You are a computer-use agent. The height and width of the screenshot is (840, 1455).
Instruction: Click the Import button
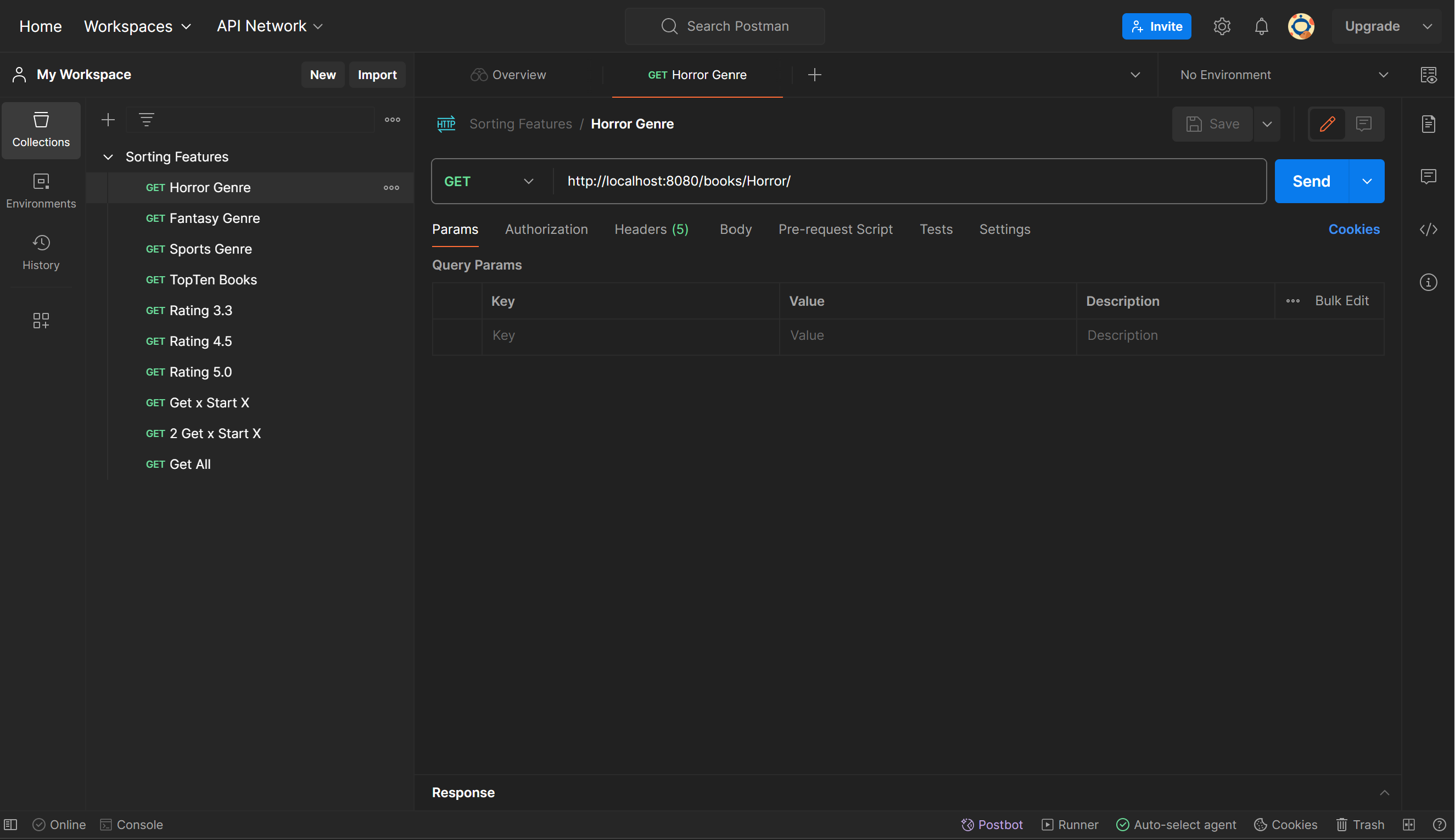coord(377,75)
